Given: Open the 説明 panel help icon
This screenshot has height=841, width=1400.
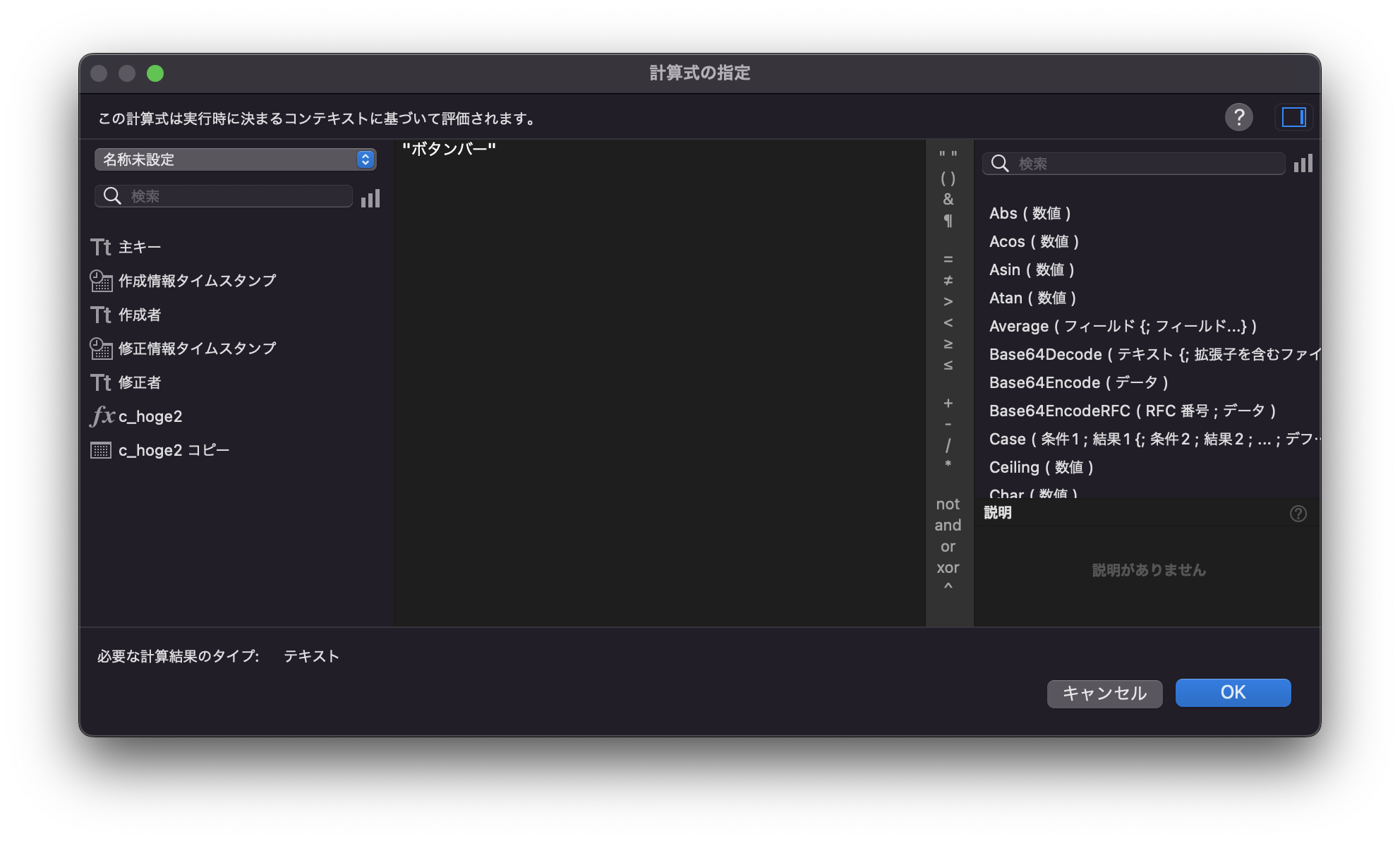Looking at the screenshot, I should [1298, 514].
